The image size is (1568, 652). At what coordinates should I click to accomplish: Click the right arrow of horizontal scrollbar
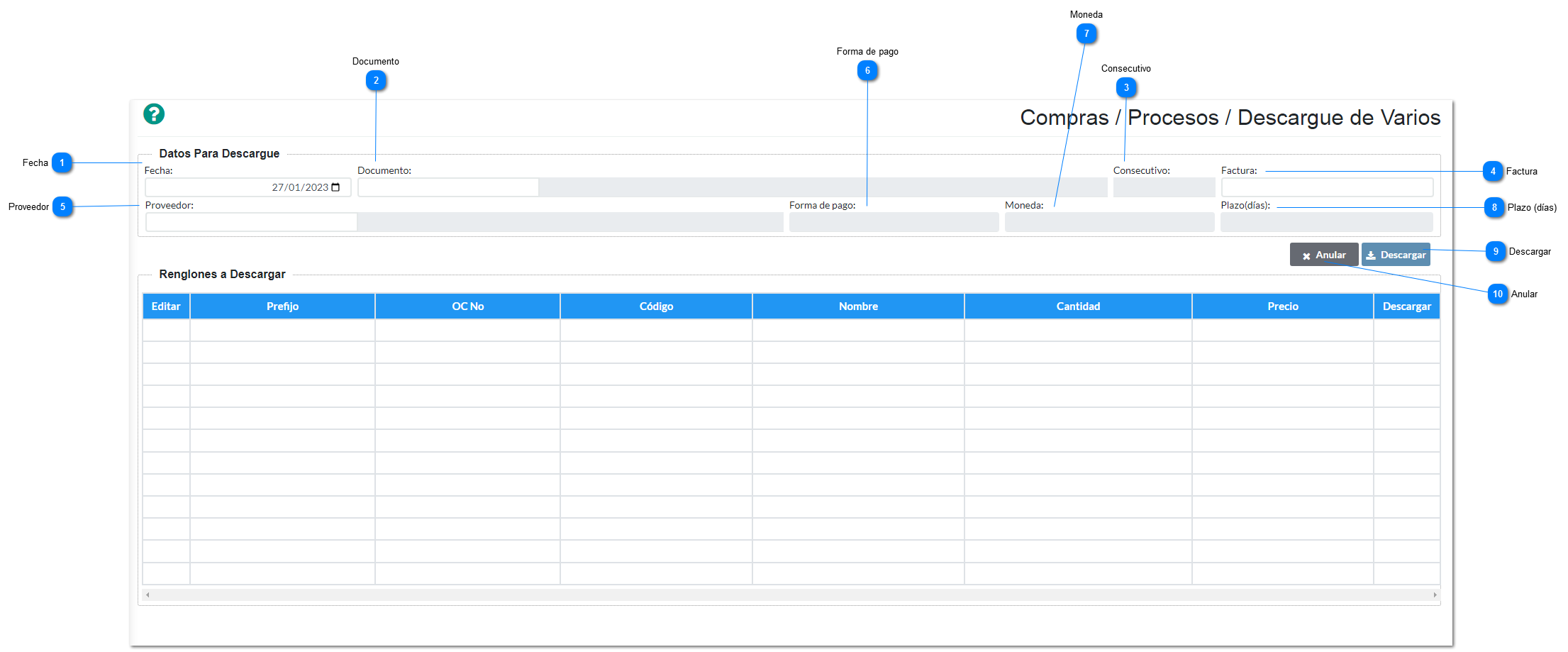(x=1435, y=595)
